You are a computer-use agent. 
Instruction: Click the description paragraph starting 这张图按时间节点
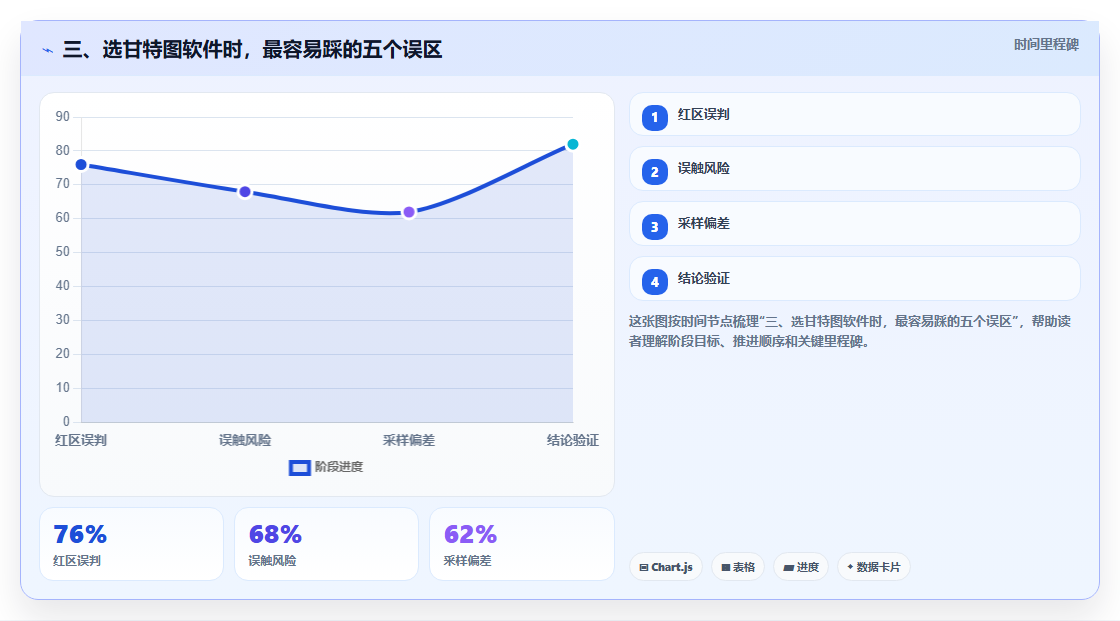850,331
